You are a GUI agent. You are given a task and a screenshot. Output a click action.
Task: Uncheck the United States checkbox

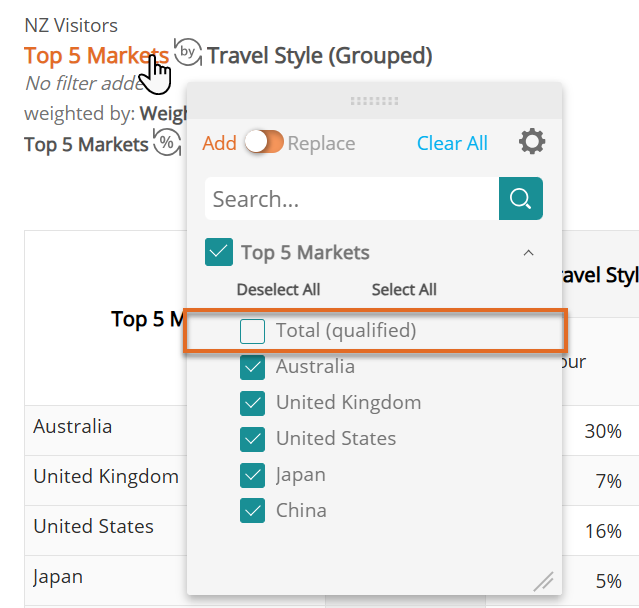tap(252, 439)
